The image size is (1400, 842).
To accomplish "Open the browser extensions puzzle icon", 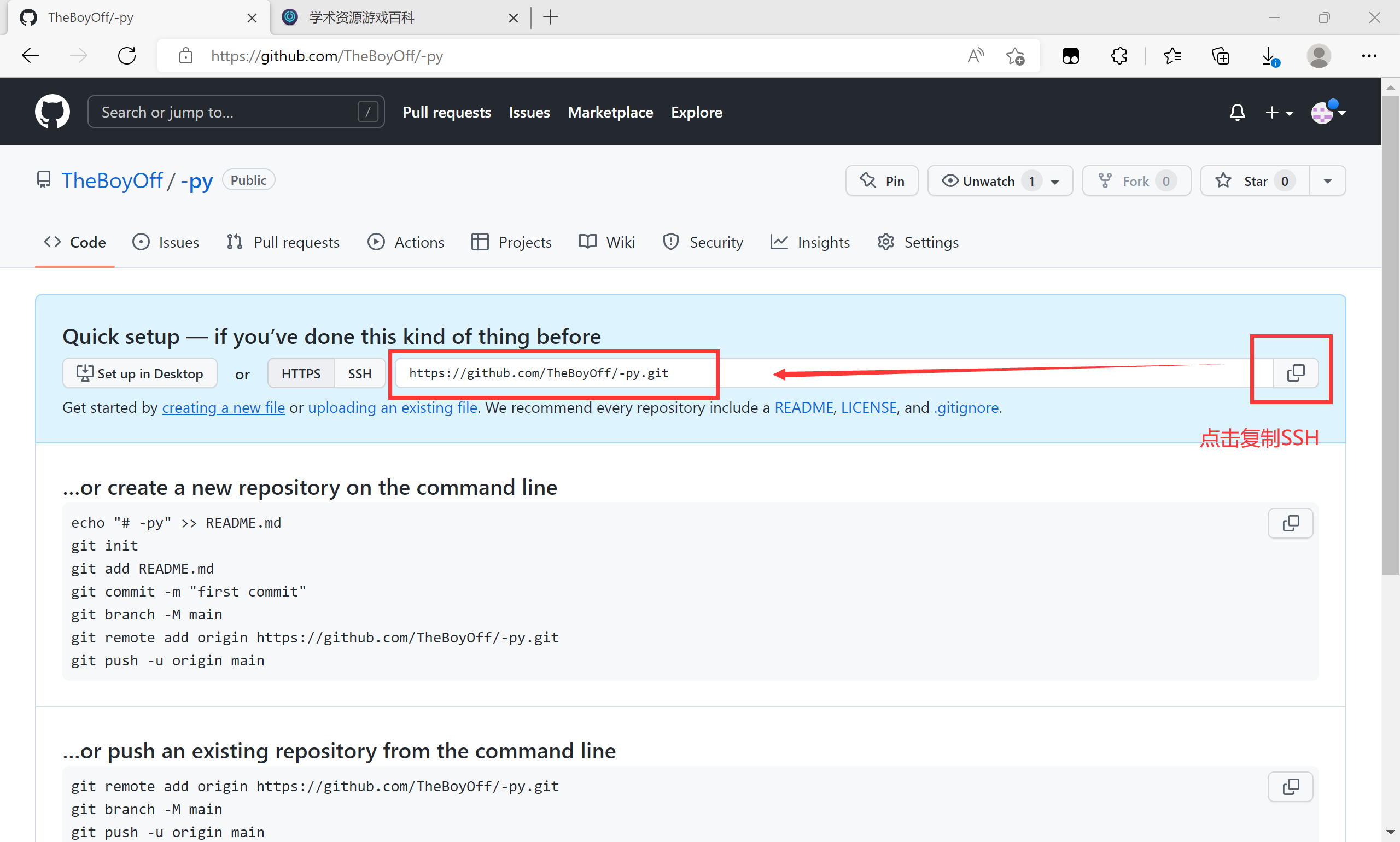I will coord(1118,56).
